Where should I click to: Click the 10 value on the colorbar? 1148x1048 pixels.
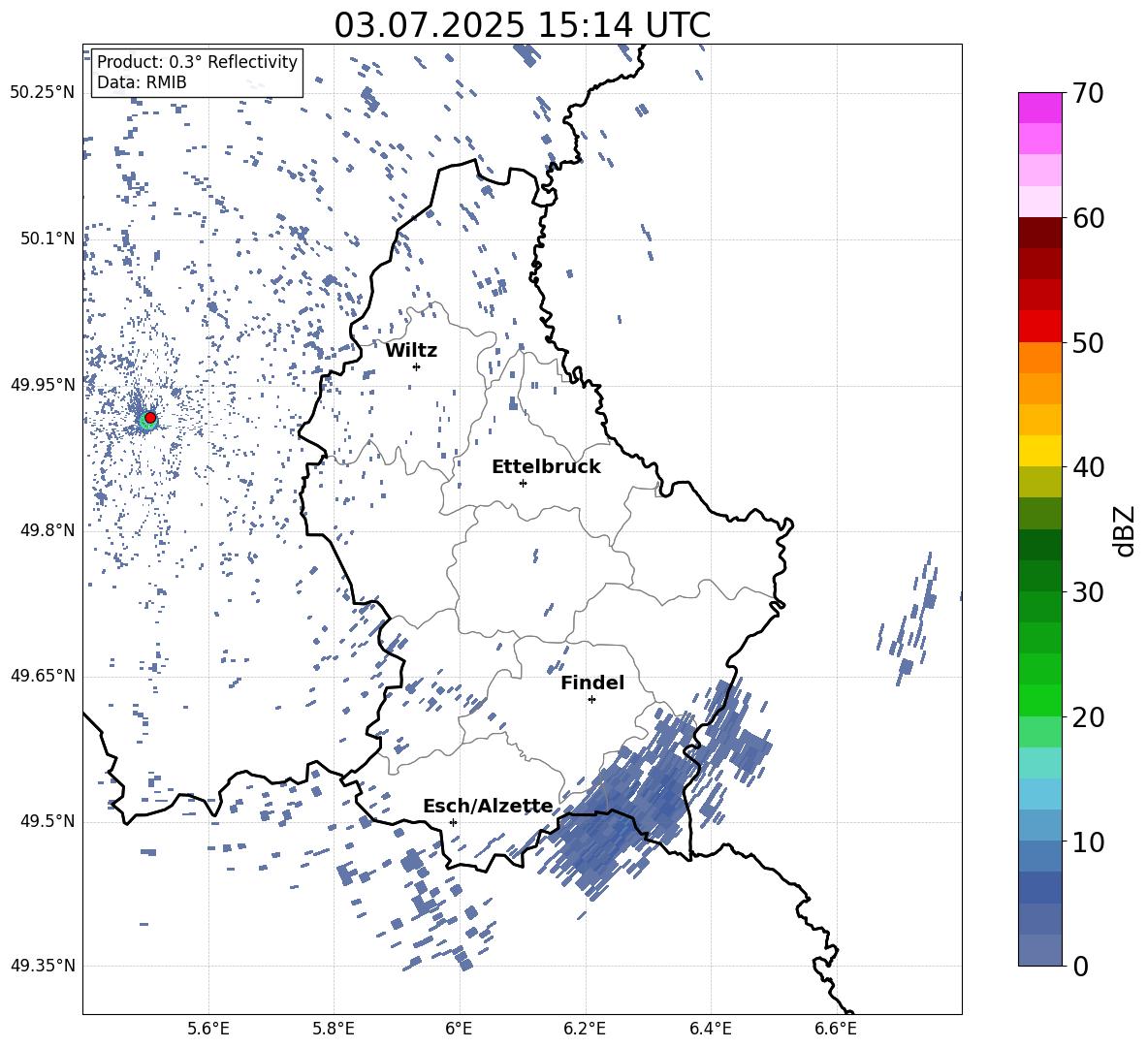pos(1087,842)
